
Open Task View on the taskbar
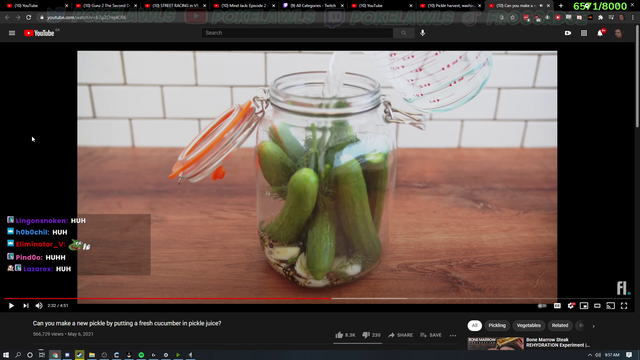pos(42,355)
